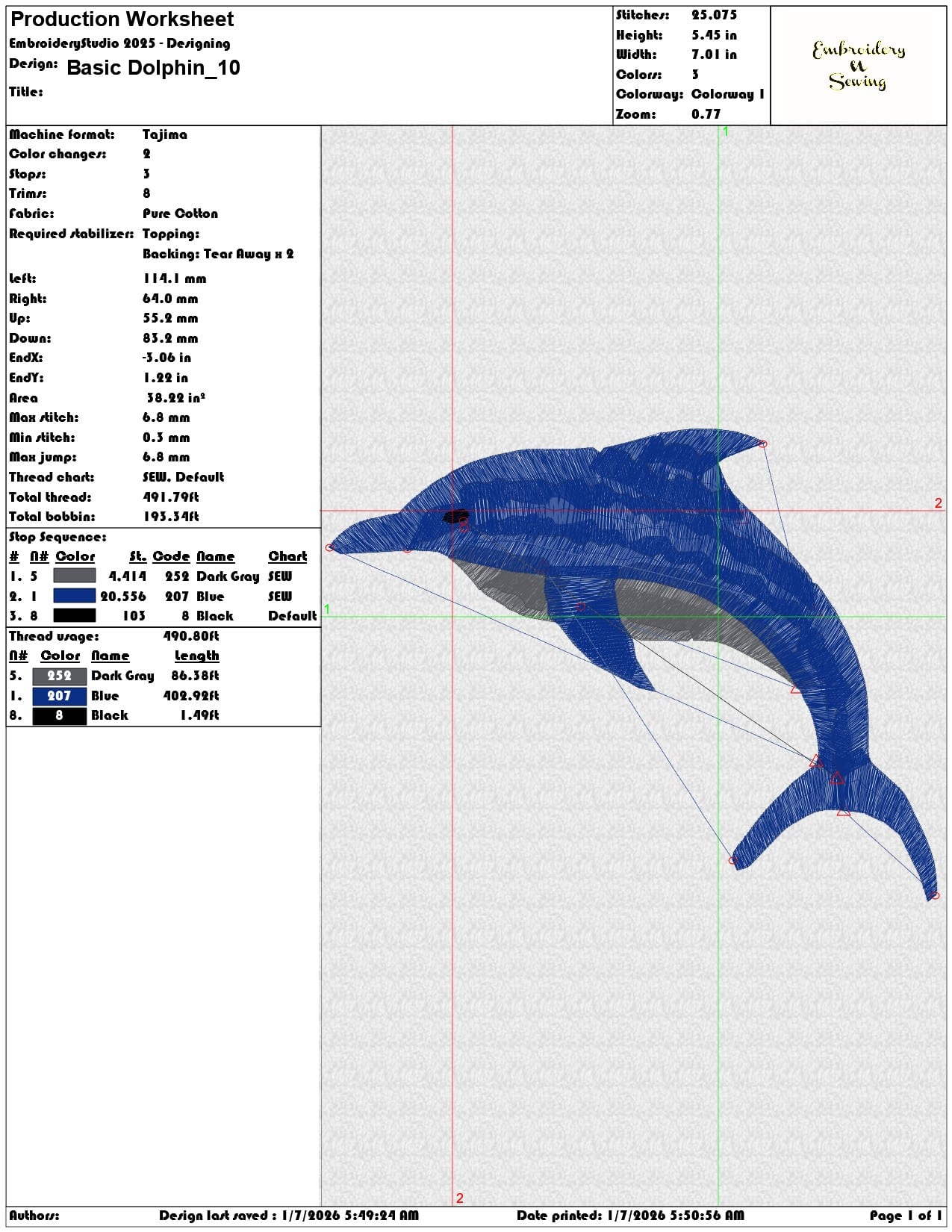952x1232 pixels.
Task: Click the Up value '55.2 mm'
Action: (170, 318)
